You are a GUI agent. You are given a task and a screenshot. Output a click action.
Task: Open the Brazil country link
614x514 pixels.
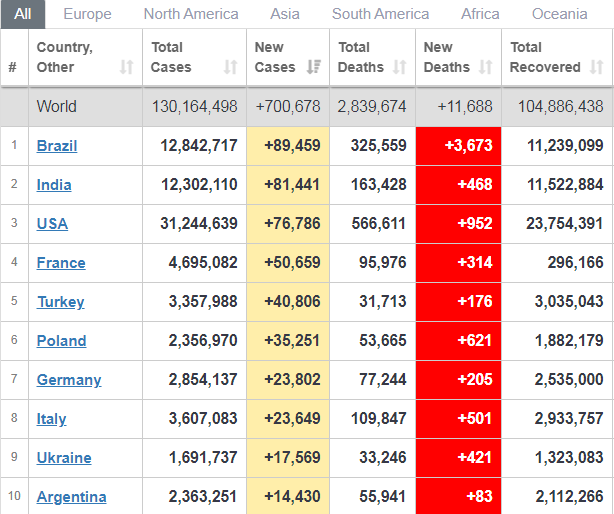[x=57, y=146]
